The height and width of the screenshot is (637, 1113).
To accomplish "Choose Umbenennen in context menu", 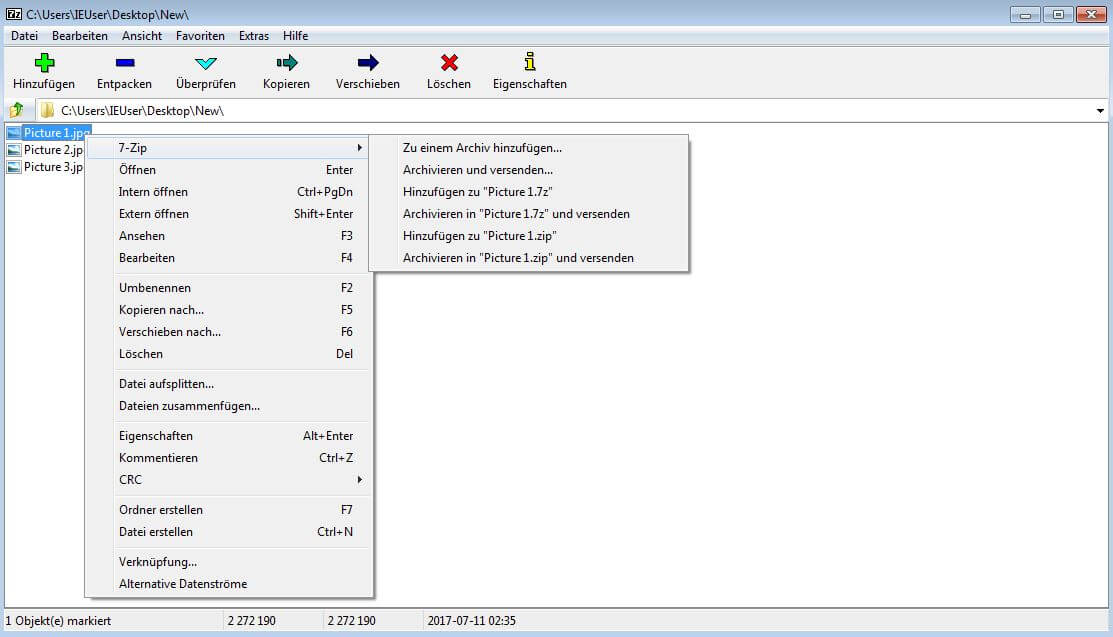I will (x=229, y=288).
